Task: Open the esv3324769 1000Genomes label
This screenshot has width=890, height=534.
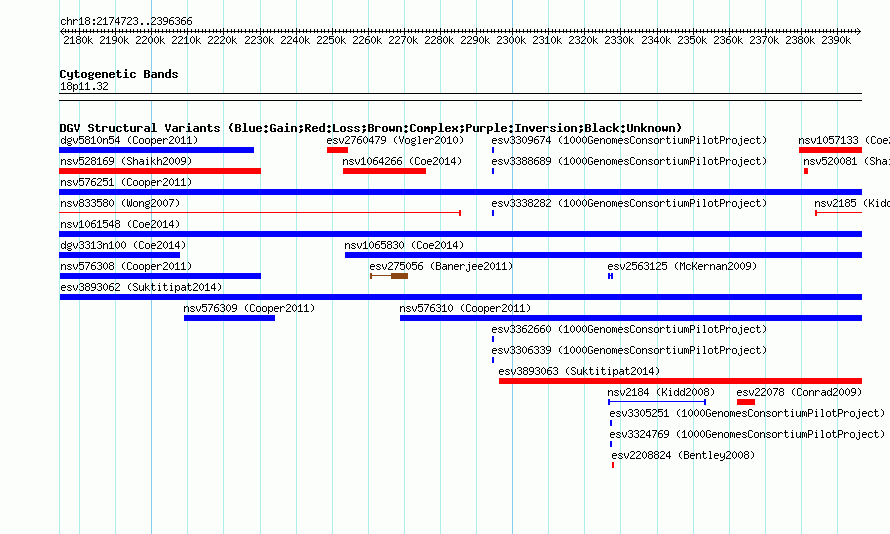Action: (x=747, y=434)
